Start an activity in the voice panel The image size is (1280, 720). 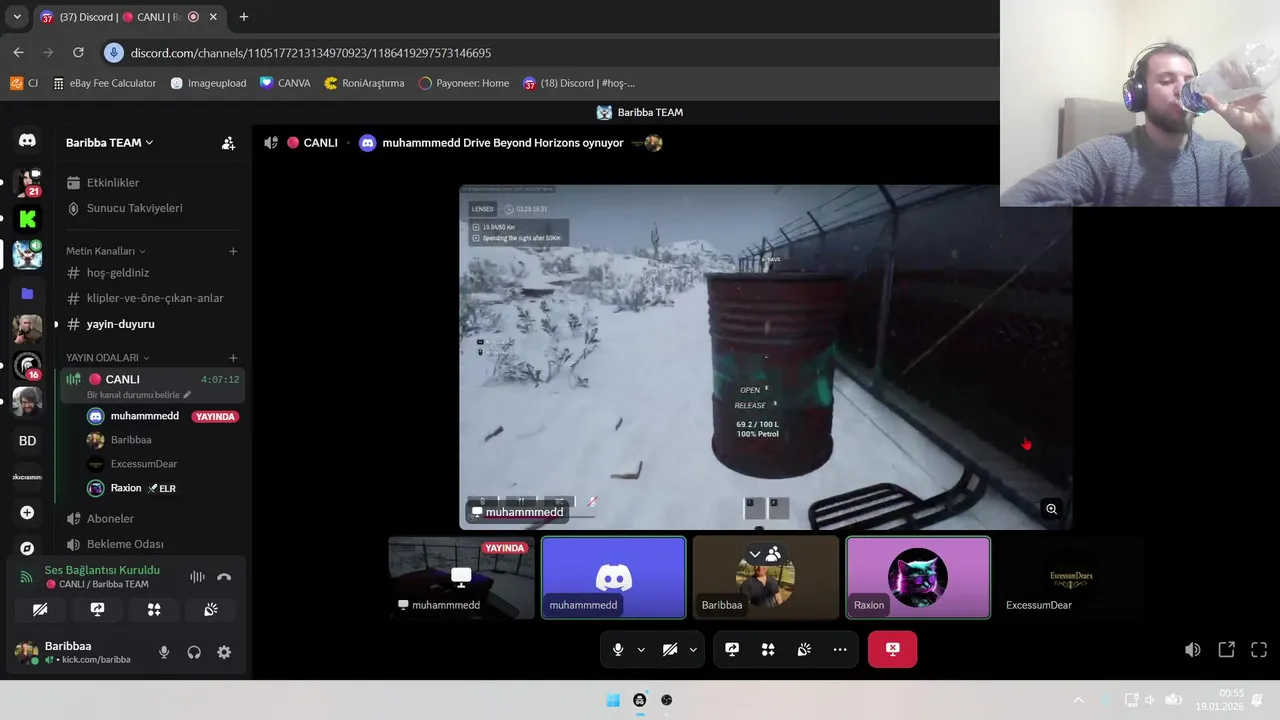coord(154,609)
